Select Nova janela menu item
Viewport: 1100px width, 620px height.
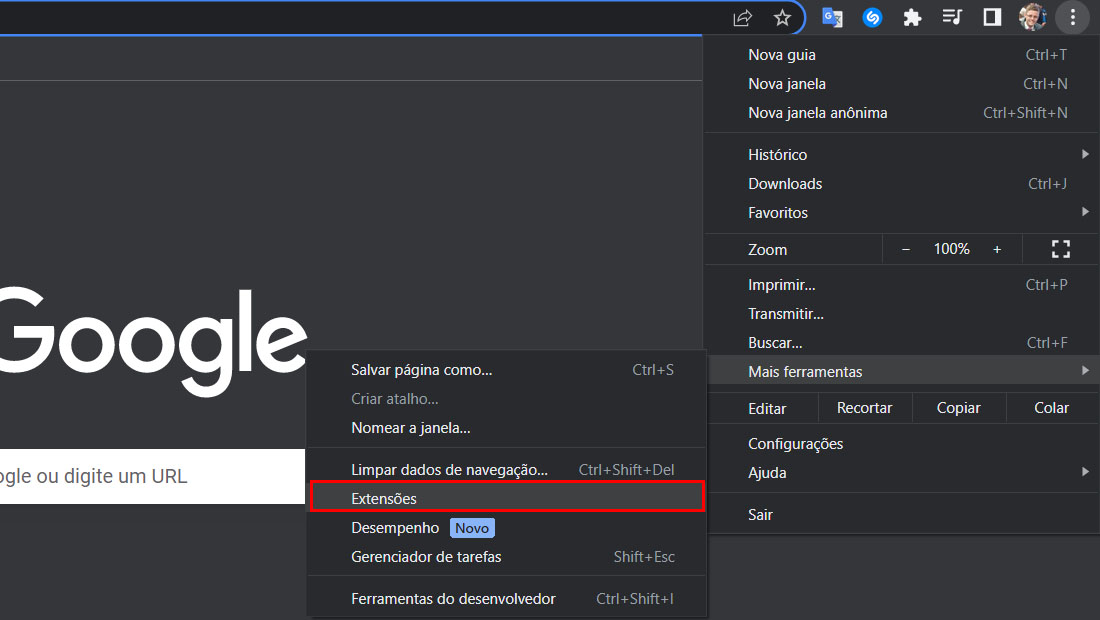[902, 84]
